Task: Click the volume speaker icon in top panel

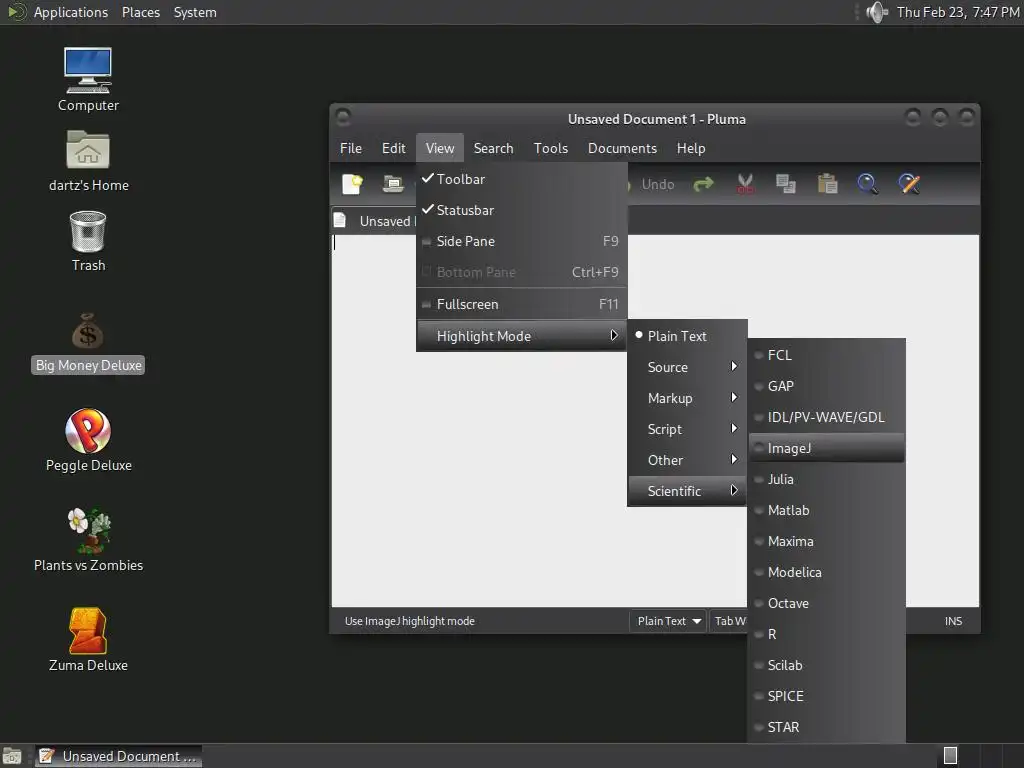Action: coord(876,12)
